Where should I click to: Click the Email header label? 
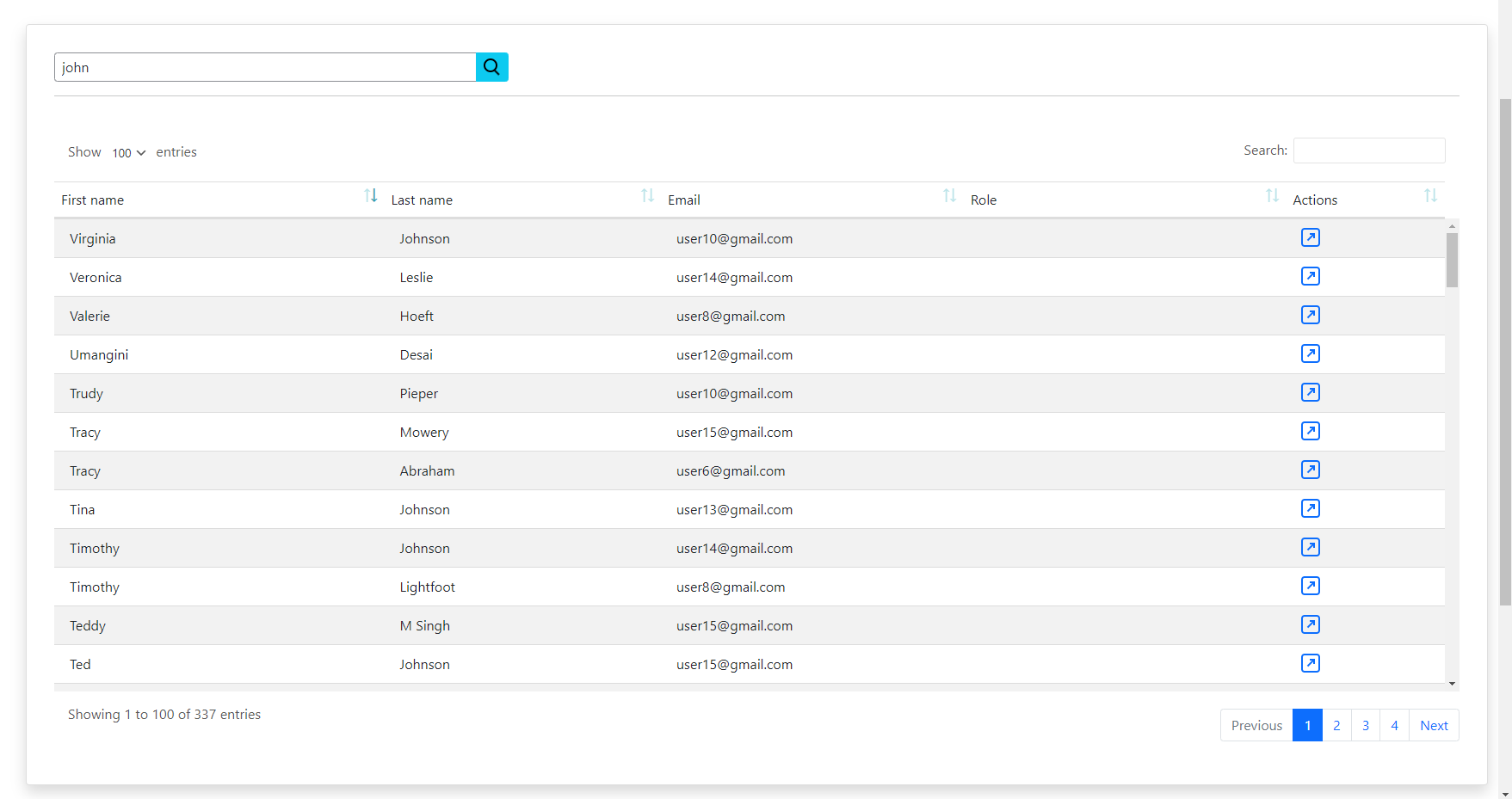pyautogui.click(x=684, y=200)
